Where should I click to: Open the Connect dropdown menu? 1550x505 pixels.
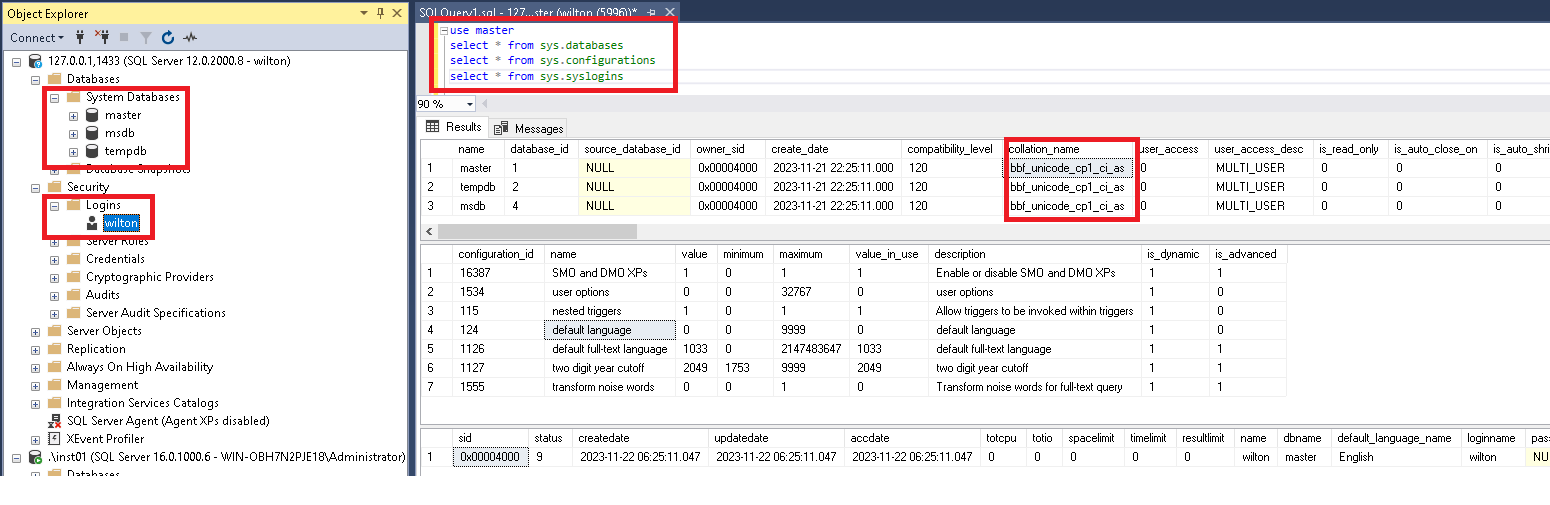pyautogui.click(x=37, y=38)
